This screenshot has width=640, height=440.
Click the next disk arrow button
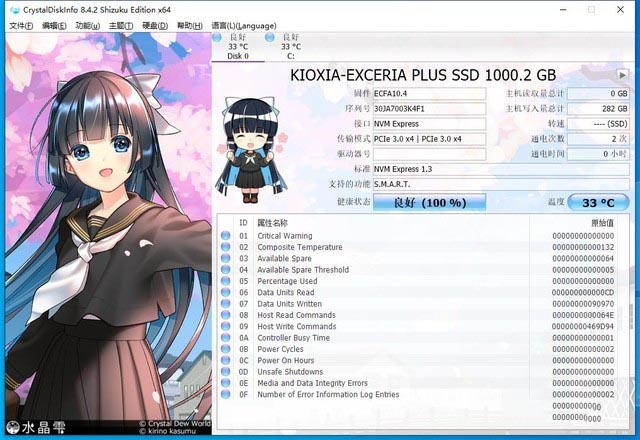point(622,75)
